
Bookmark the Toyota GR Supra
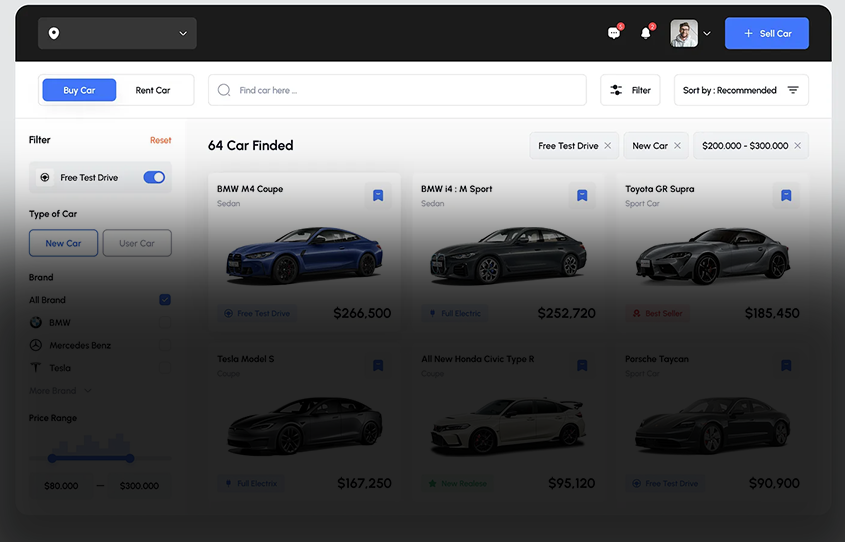pos(786,195)
